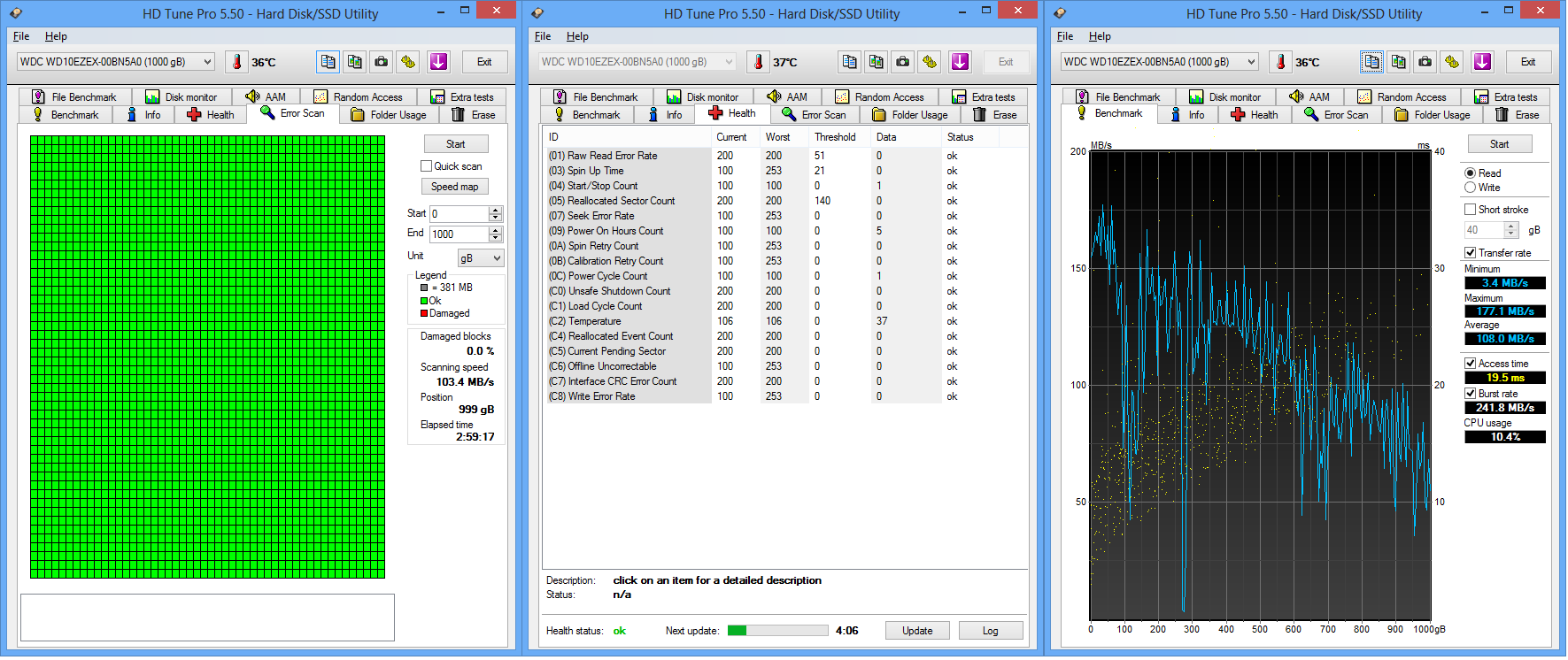Click End value input field

pyautogui.click(x=459, y=234)
